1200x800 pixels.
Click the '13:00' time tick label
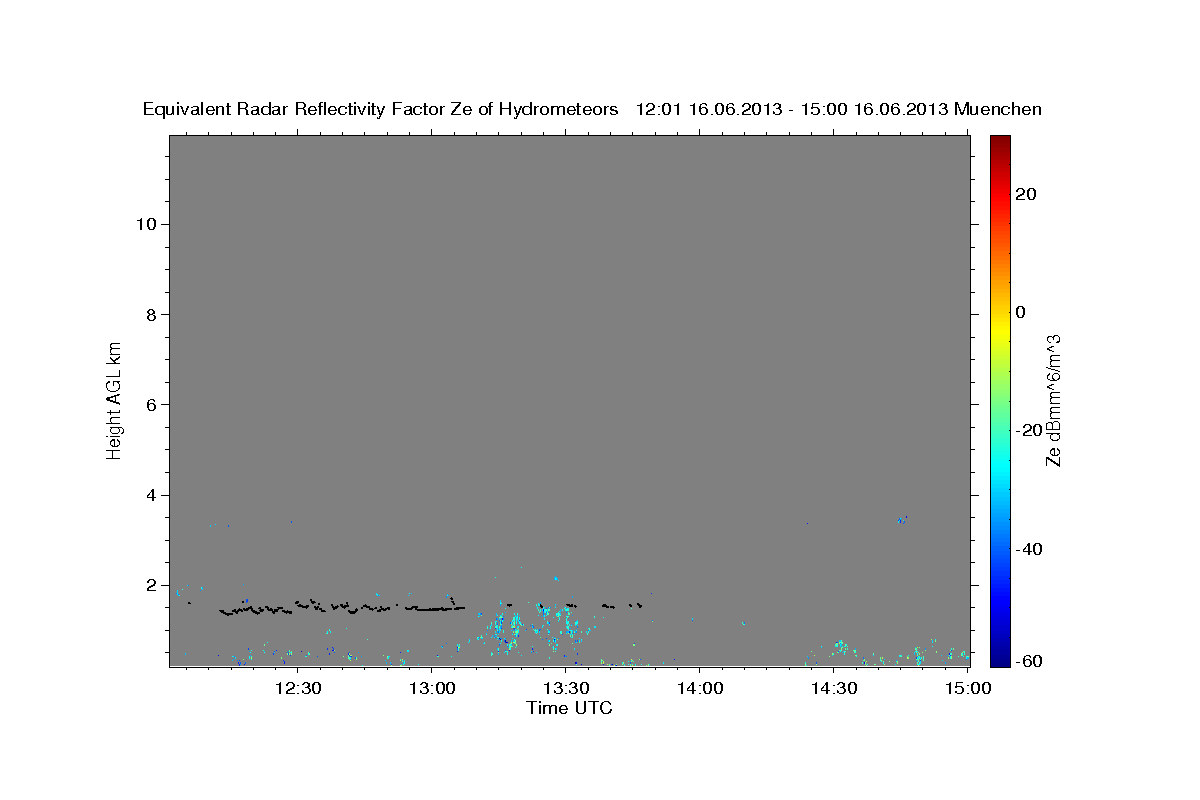pos(432,688)
